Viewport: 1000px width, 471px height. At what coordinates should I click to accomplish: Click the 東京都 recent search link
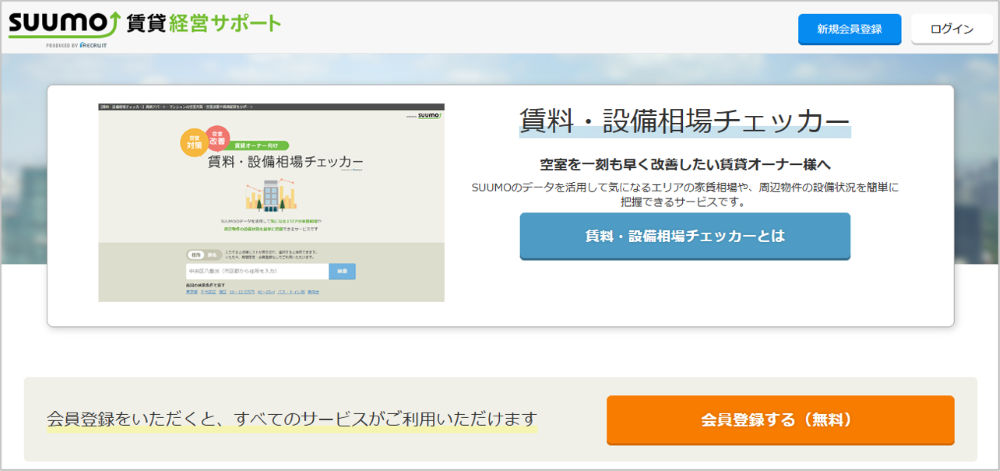[x=193, y=292]
